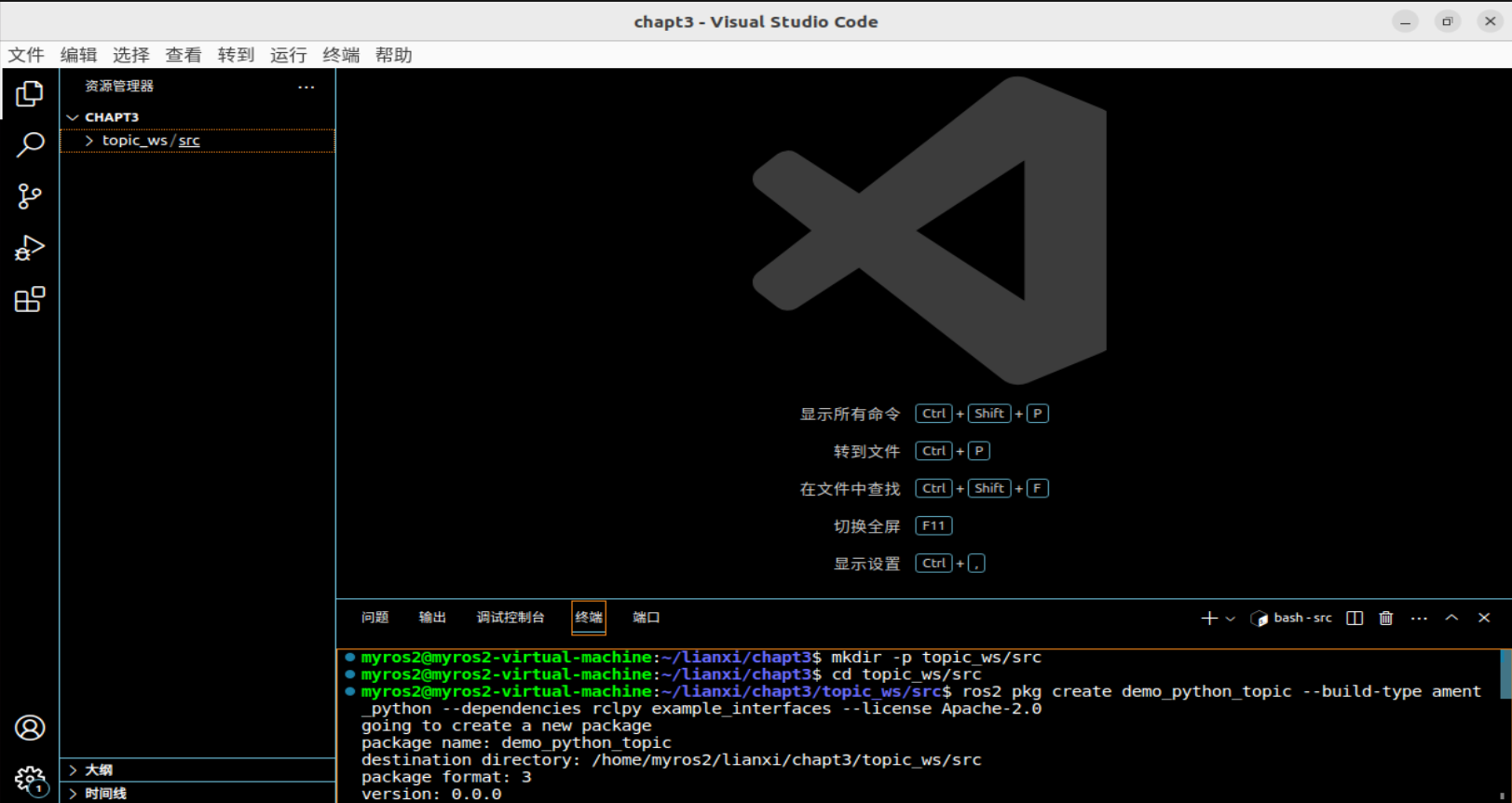Open the 帮助 menu
This screenshot has height=803, width=1512.
(x=394, y=55)
